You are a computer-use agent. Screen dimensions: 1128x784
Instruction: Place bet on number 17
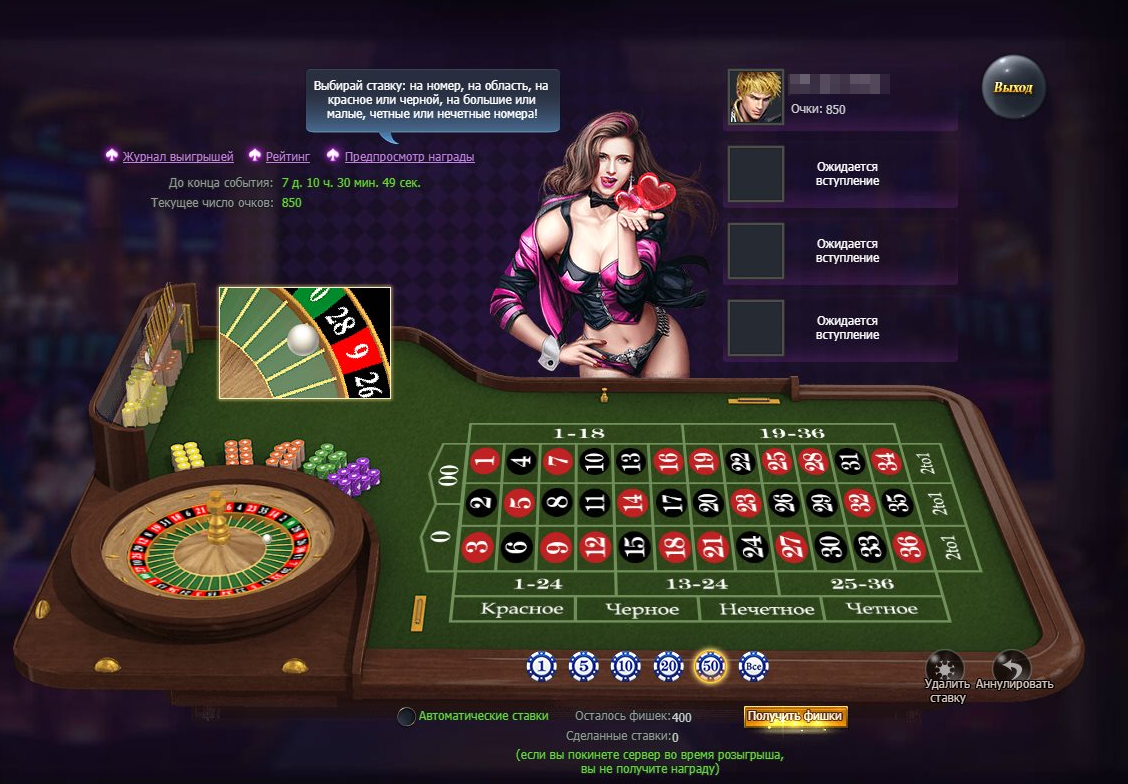point(673,502)
